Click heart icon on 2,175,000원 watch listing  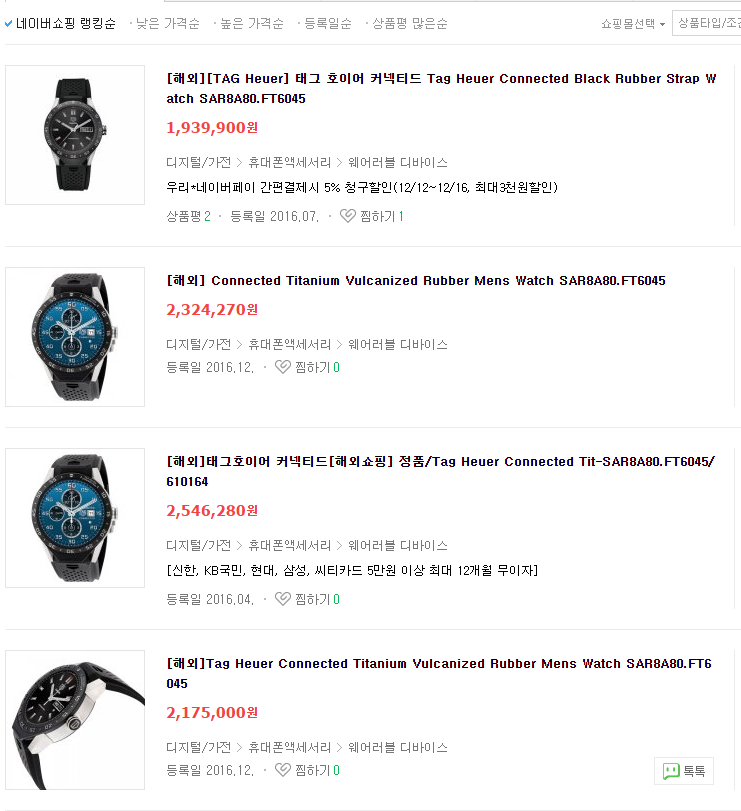click(282, 770)
